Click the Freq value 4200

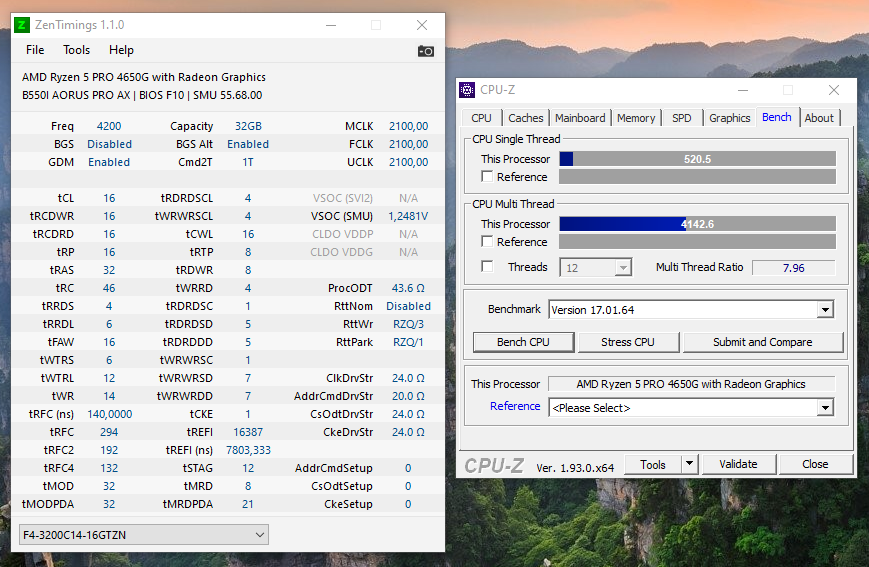(x=109, y=126)
